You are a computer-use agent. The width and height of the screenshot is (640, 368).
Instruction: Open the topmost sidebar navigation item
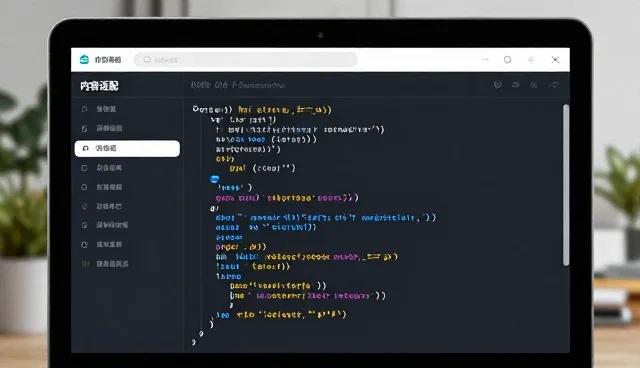click(99, 109)
